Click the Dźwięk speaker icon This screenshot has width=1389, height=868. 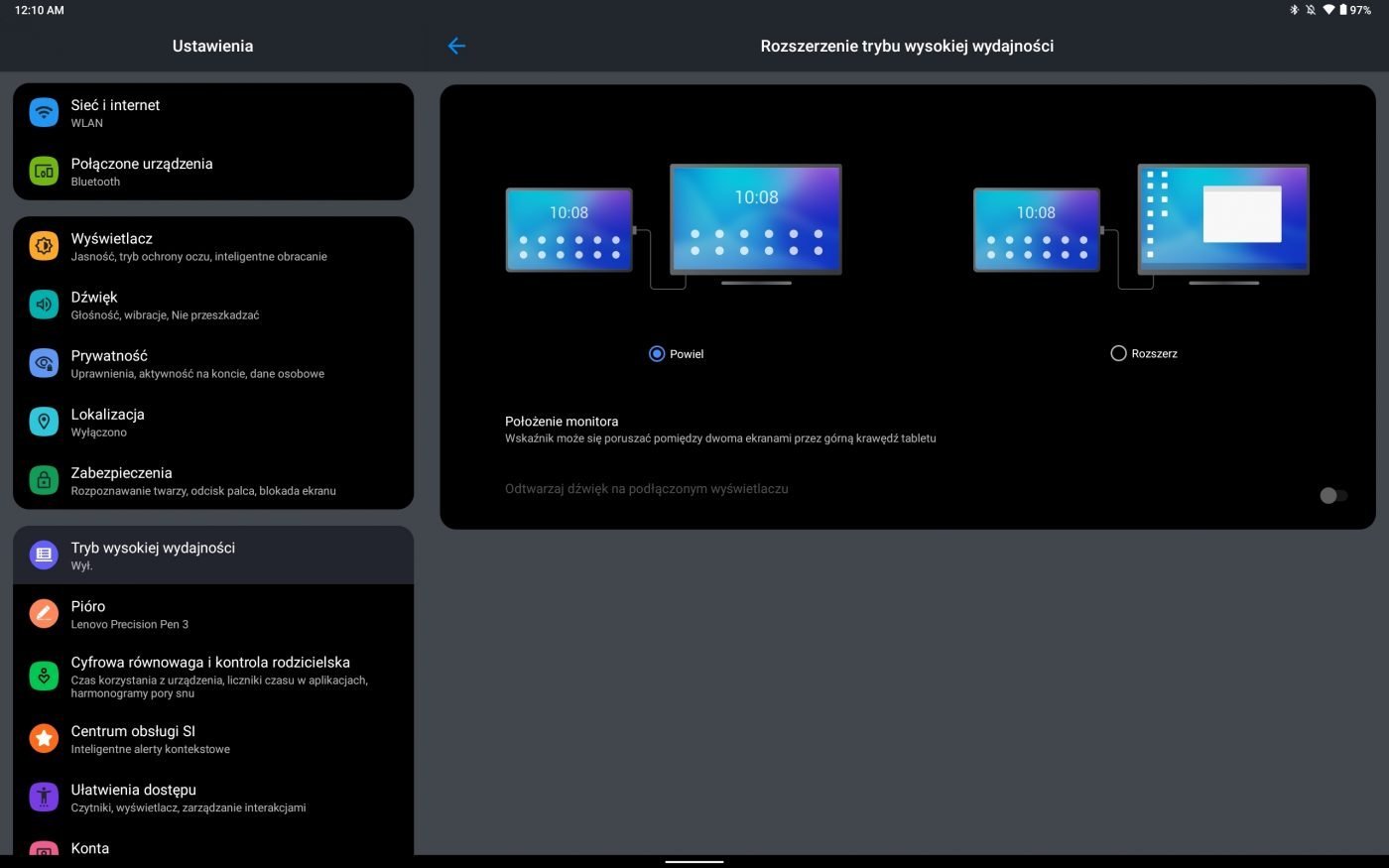44,305
